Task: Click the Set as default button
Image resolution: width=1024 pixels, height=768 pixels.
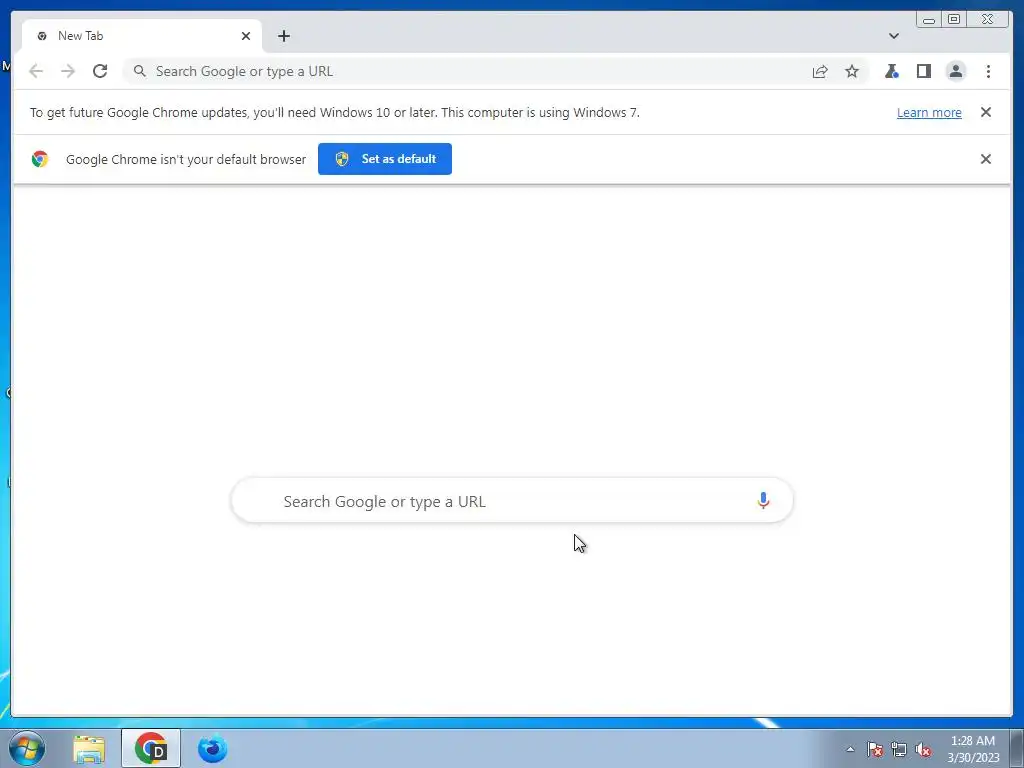Action: [x=385, y=159]
